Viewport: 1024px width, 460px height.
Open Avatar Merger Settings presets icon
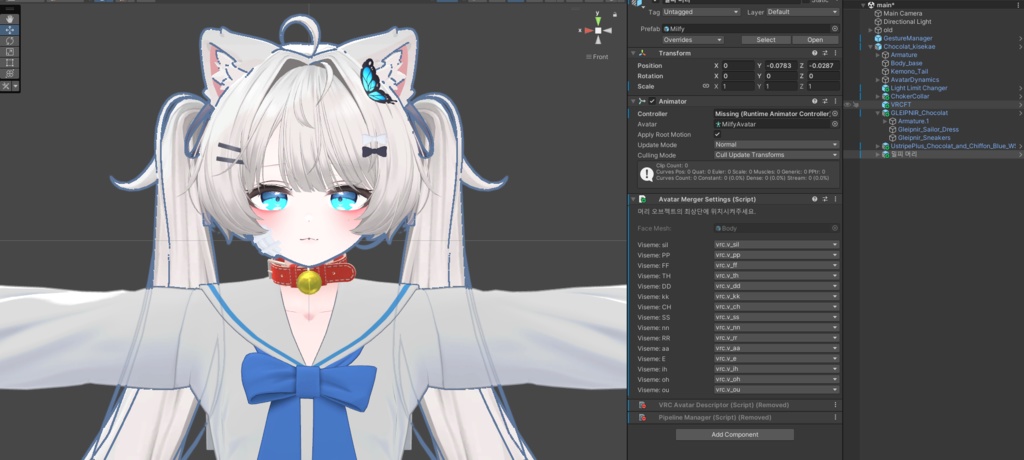point(825,199)
